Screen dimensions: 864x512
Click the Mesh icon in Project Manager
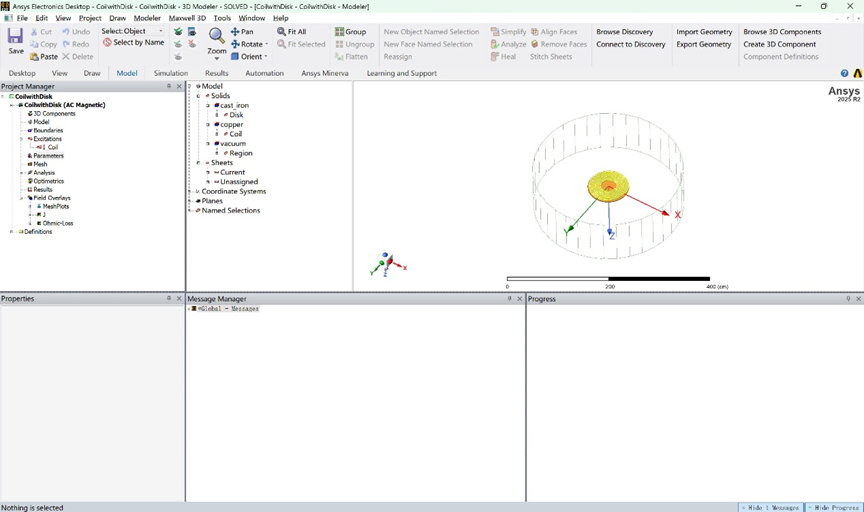coord(30,164)
